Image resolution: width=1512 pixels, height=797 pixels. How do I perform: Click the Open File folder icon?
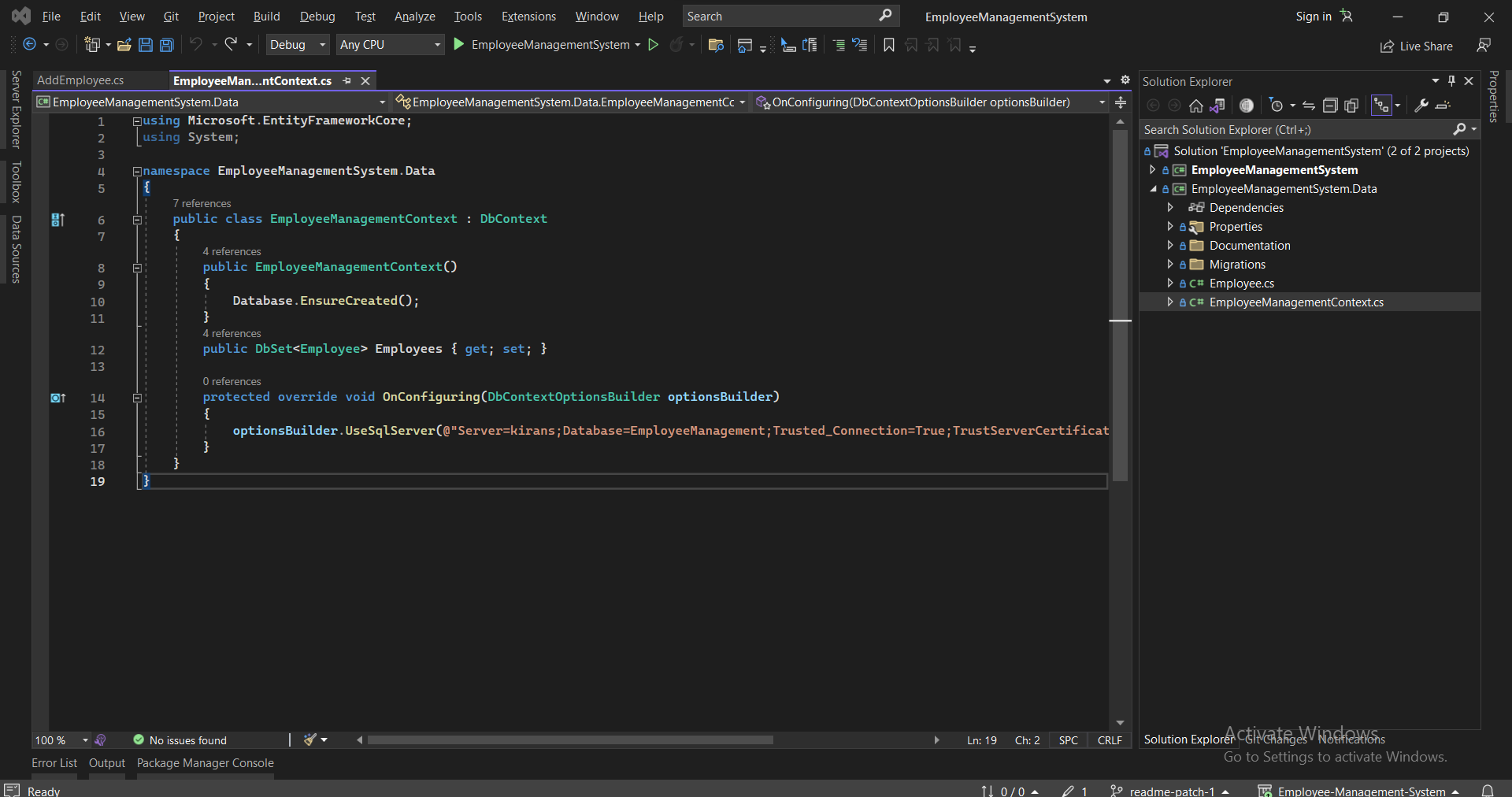124,45
